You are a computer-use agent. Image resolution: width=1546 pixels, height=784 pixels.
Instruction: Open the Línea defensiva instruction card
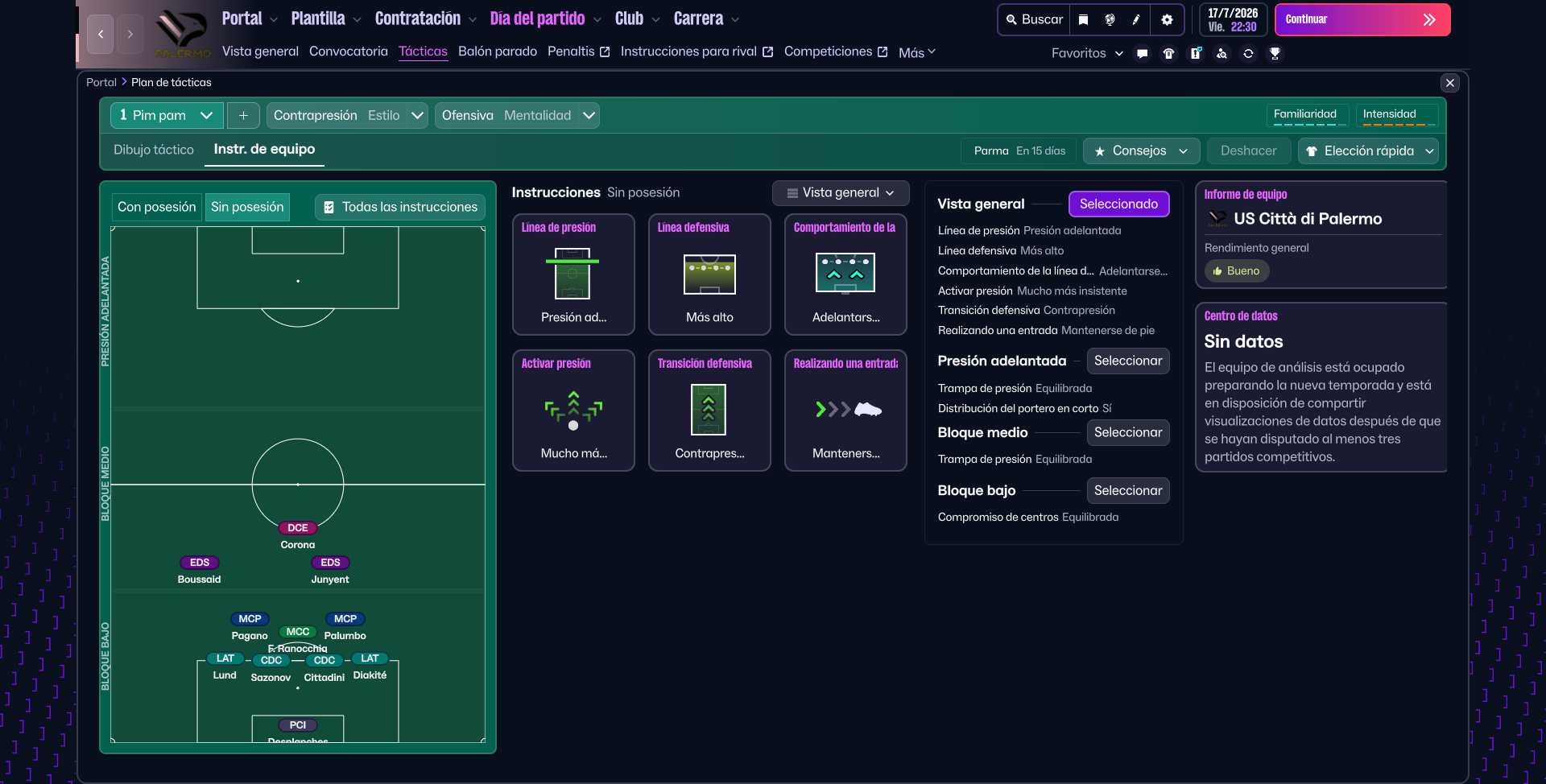point(709,274)
